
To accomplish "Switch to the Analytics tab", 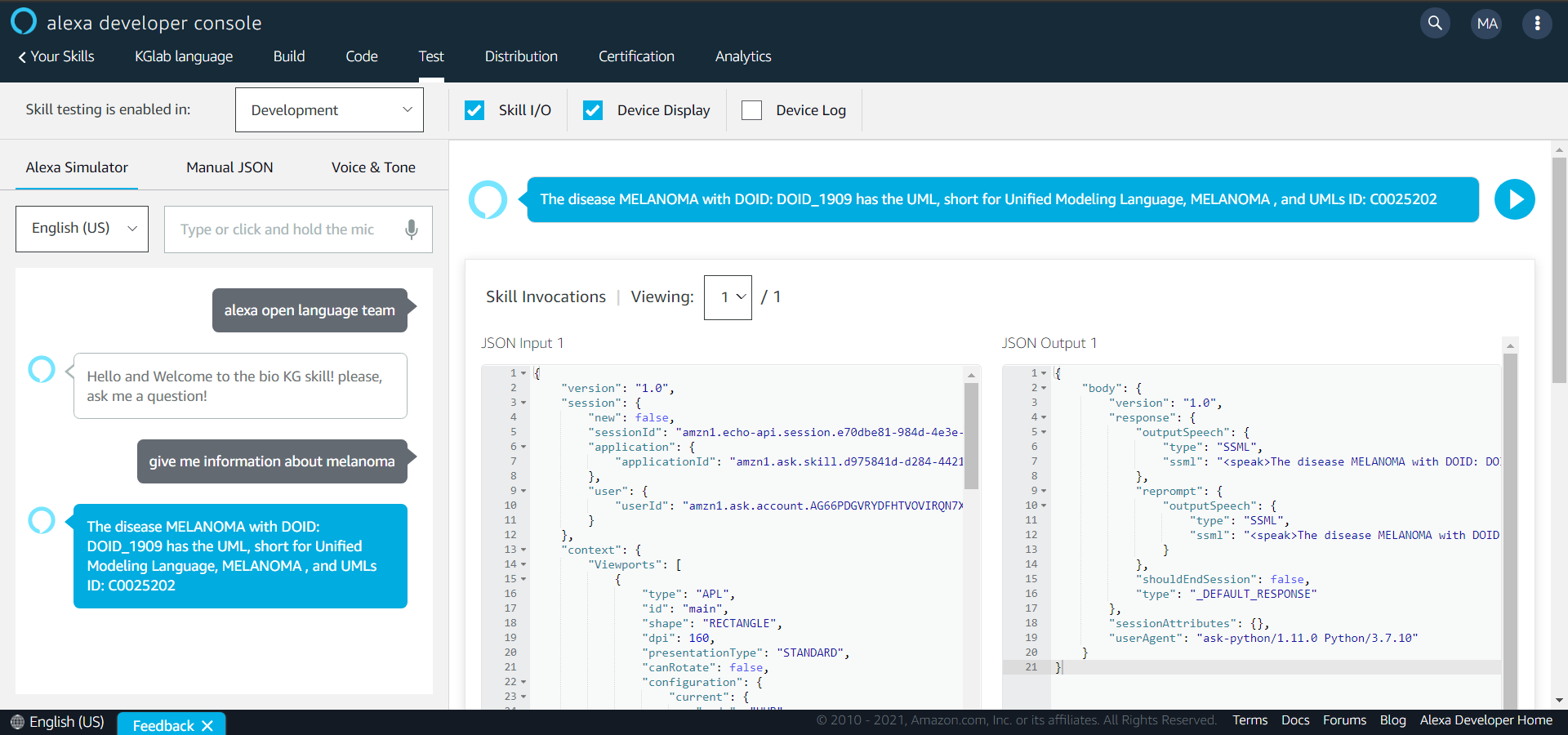I will pyautogui.click(x=743, y=56).
